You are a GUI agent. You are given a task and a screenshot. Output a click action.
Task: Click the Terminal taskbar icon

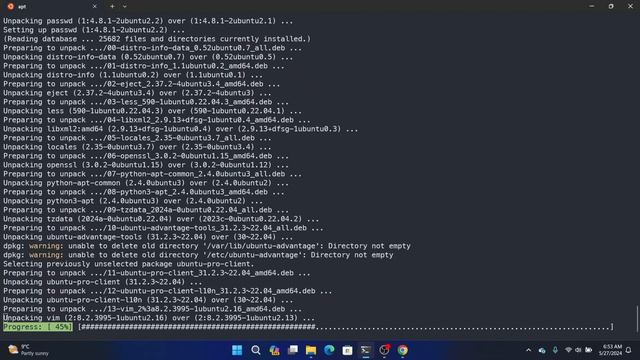pos(366,350)
